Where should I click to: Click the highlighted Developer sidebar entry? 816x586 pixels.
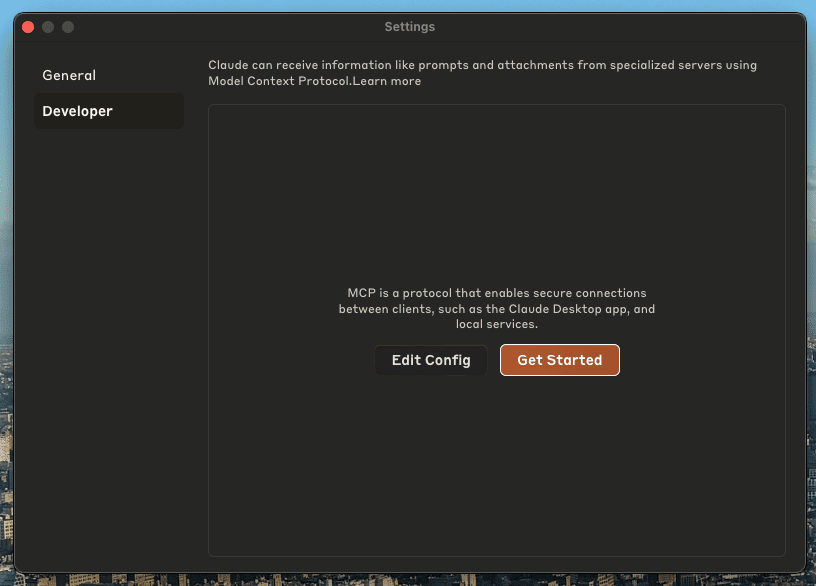click(x=77, y=111)
